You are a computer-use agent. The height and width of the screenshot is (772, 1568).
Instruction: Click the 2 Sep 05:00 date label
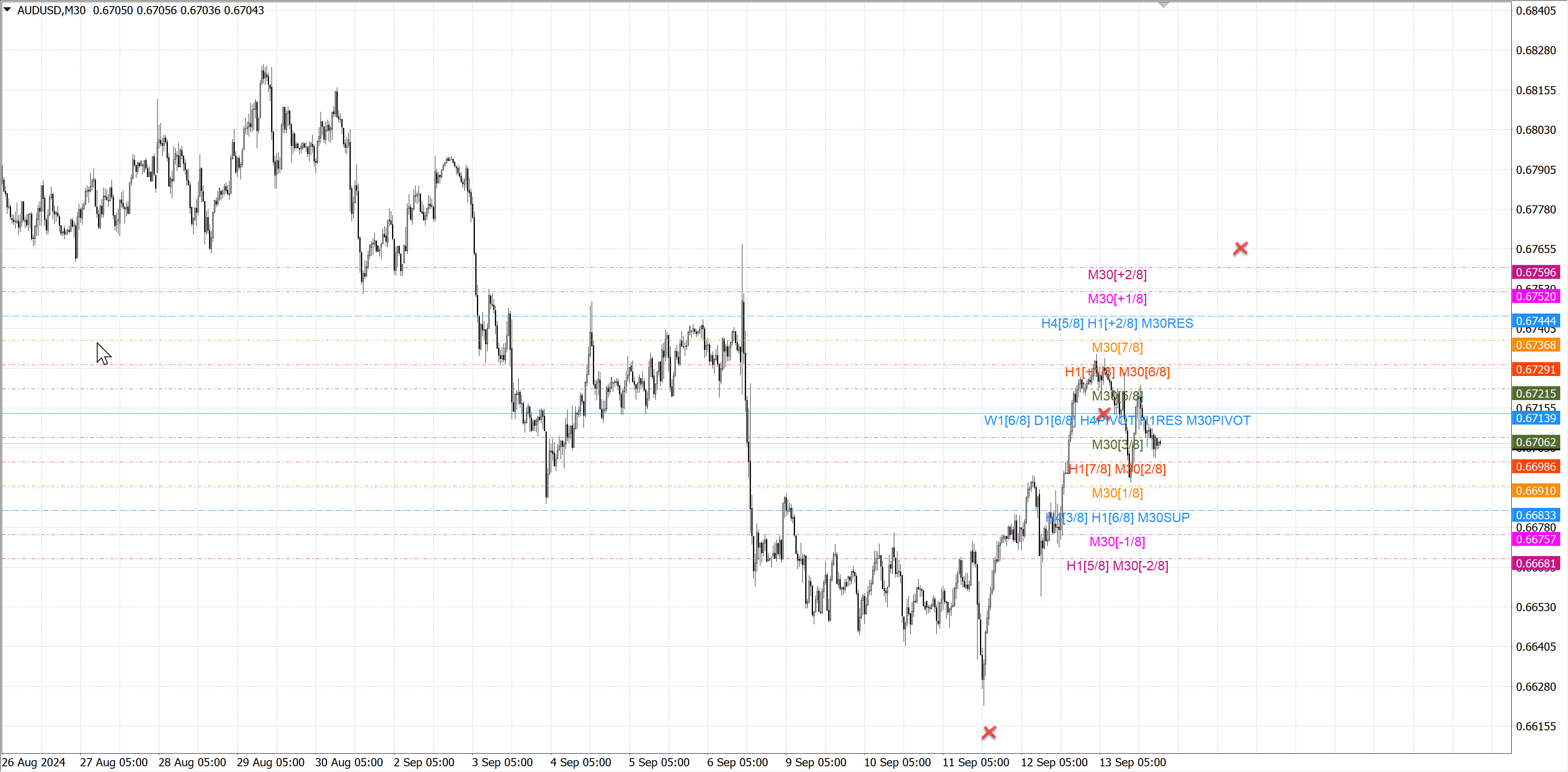pos(424,762)
